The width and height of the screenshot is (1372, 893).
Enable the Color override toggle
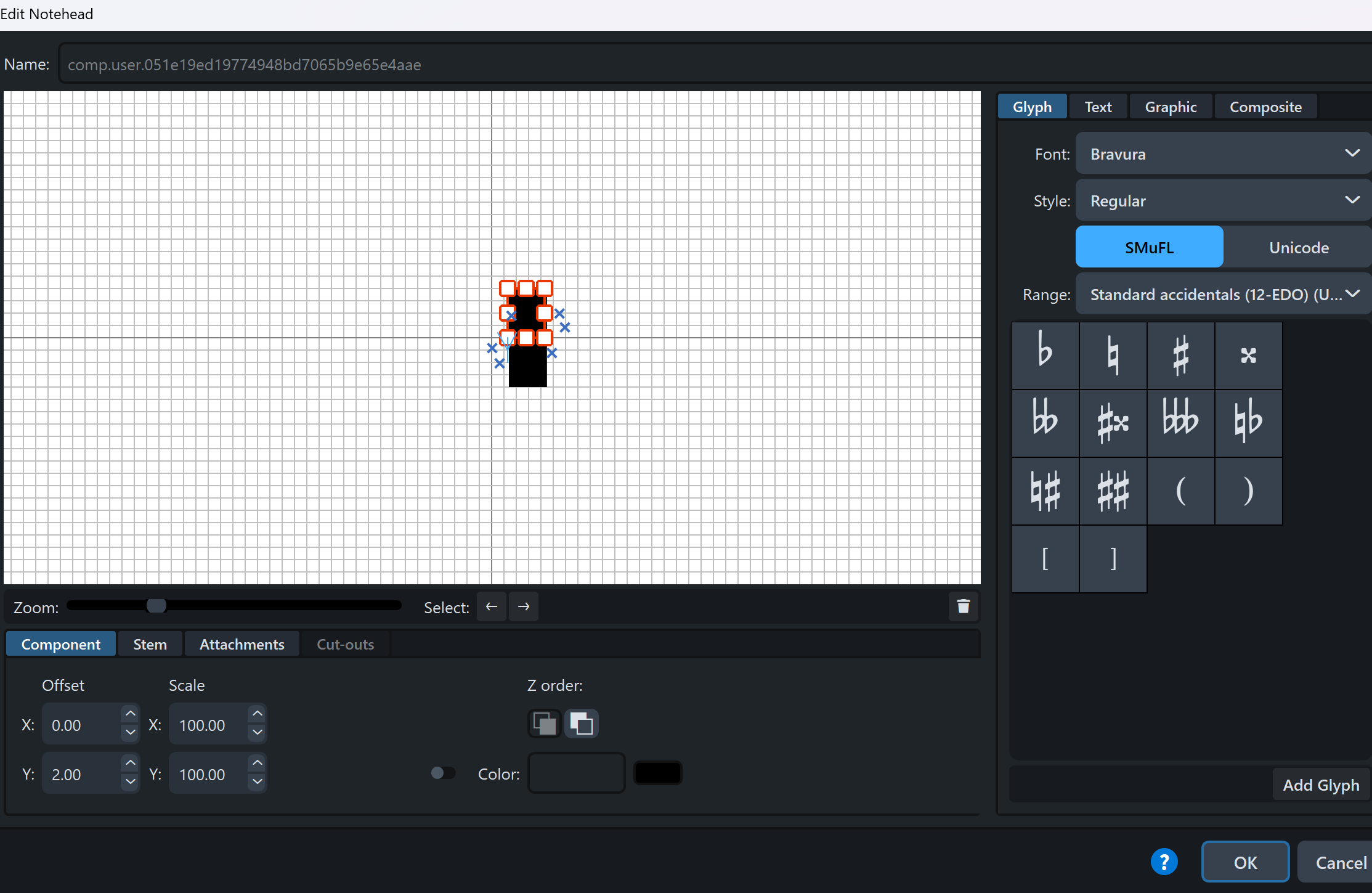click(x=443, y=773)
